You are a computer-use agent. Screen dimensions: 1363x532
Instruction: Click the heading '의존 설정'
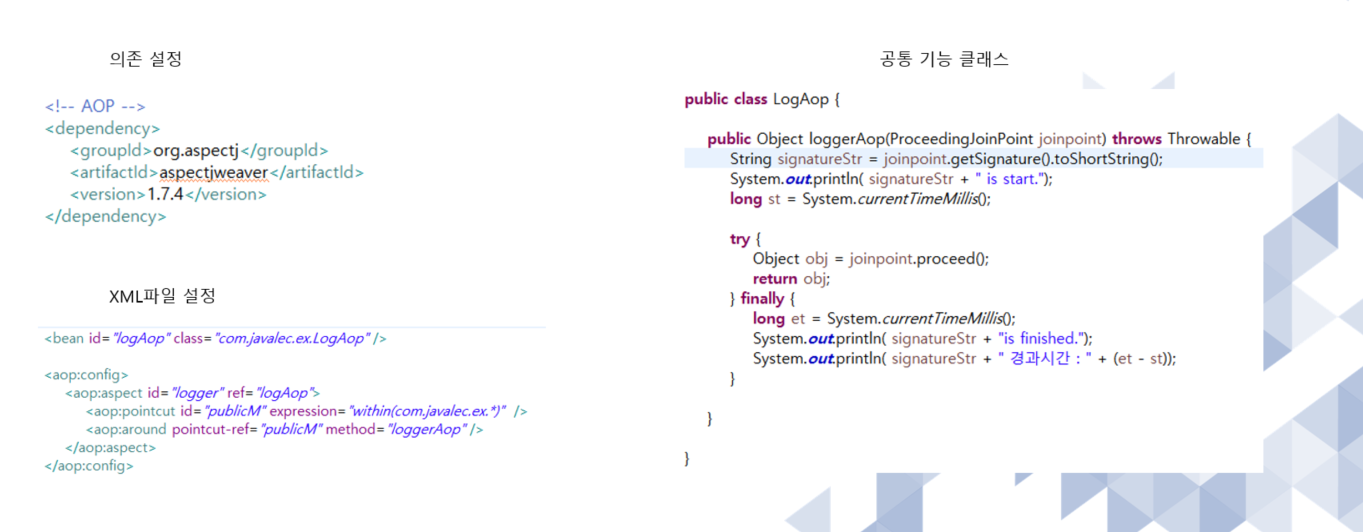[146, 59]
